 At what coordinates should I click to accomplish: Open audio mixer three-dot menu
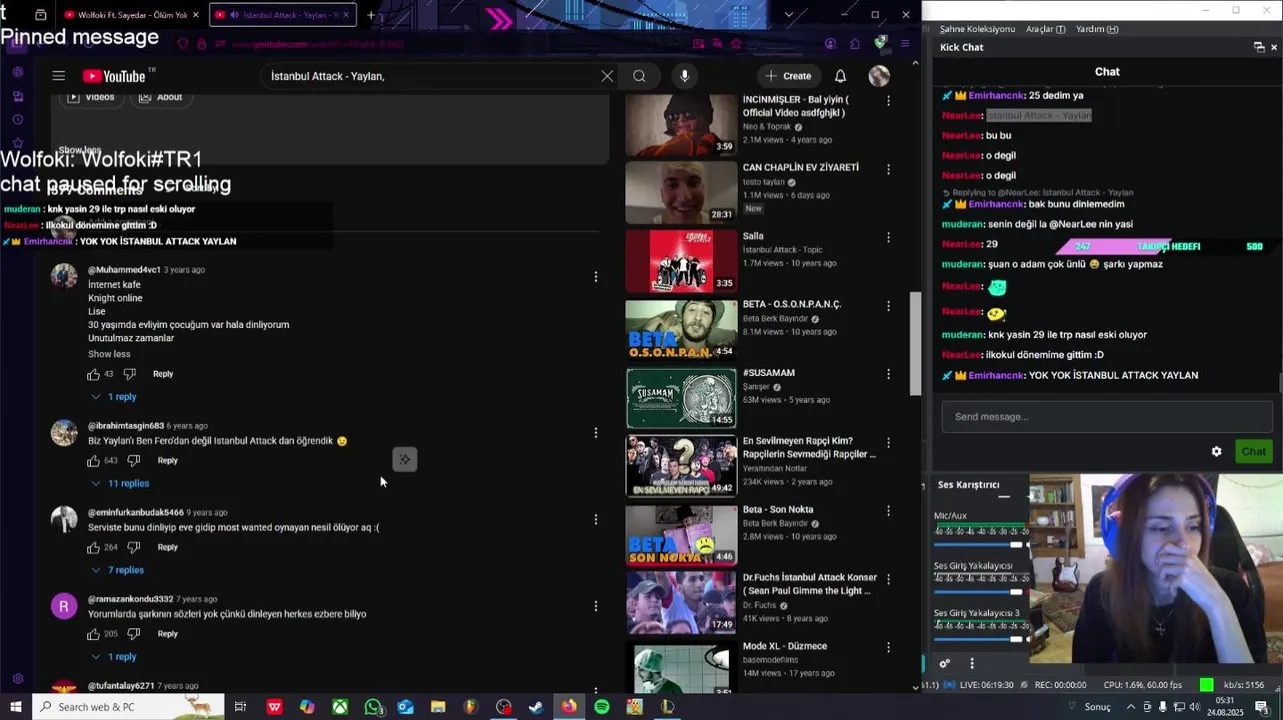971,663
